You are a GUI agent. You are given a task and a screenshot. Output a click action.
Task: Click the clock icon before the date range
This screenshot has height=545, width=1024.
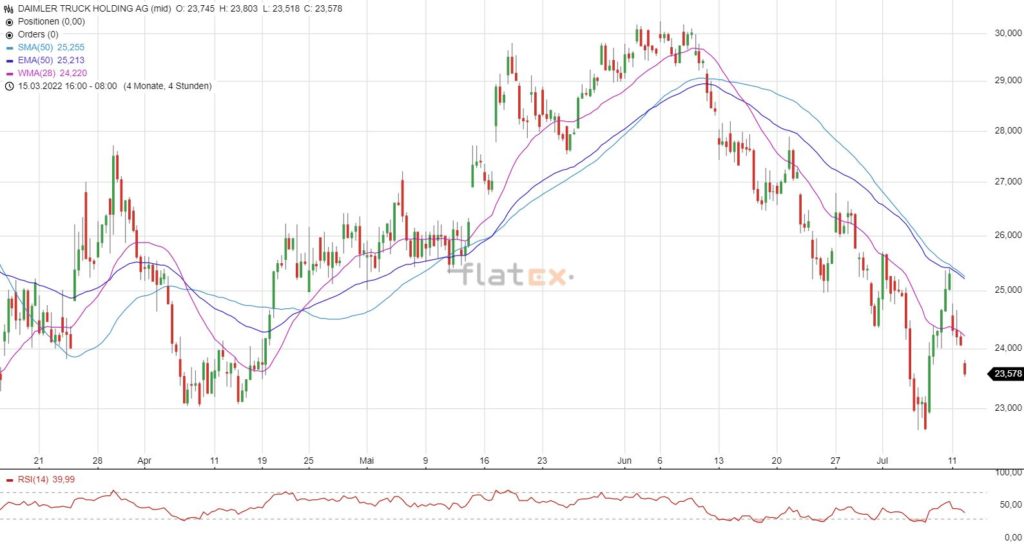click(9, 86)
